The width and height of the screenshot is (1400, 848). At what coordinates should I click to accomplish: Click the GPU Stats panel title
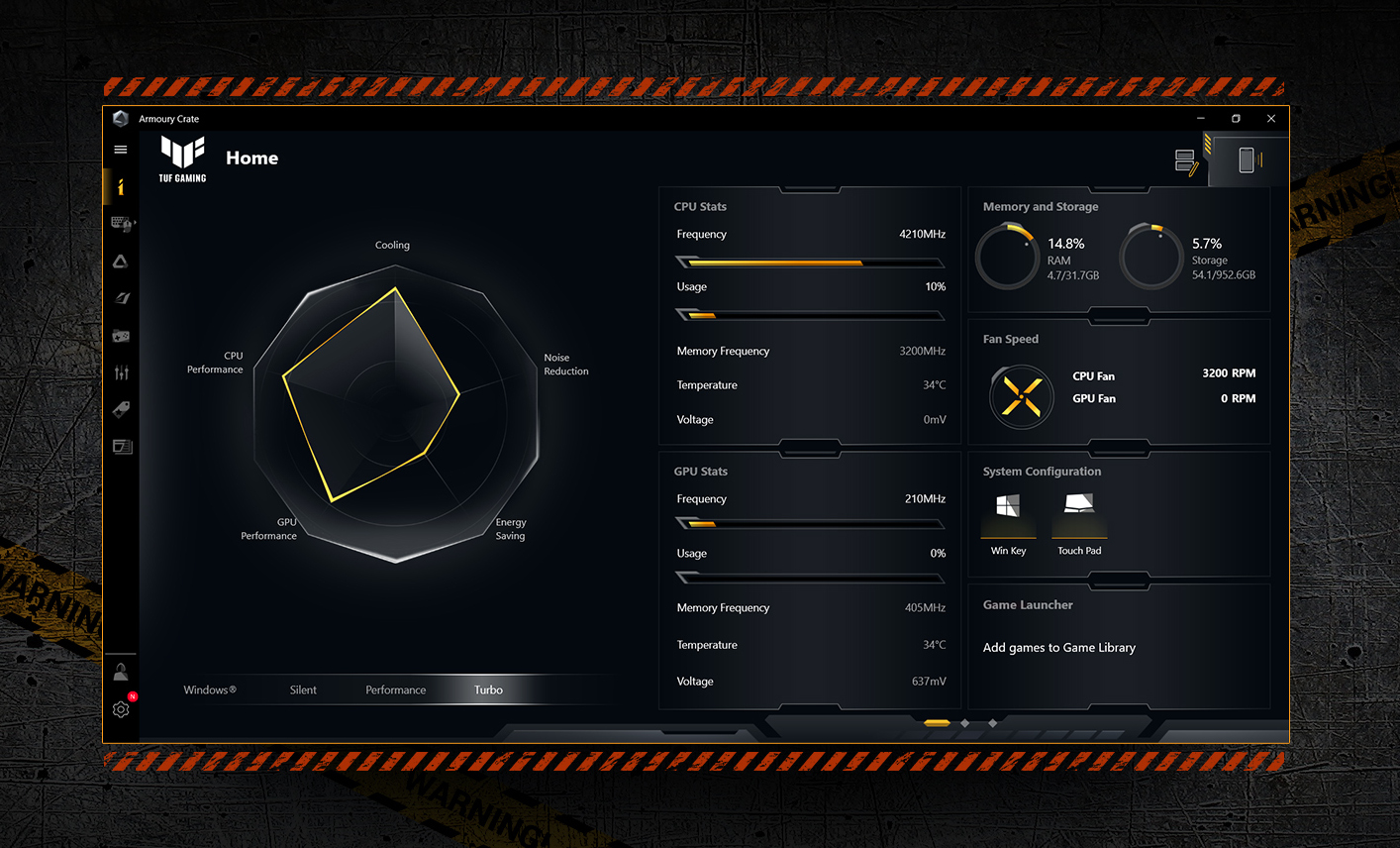point(700,472)
